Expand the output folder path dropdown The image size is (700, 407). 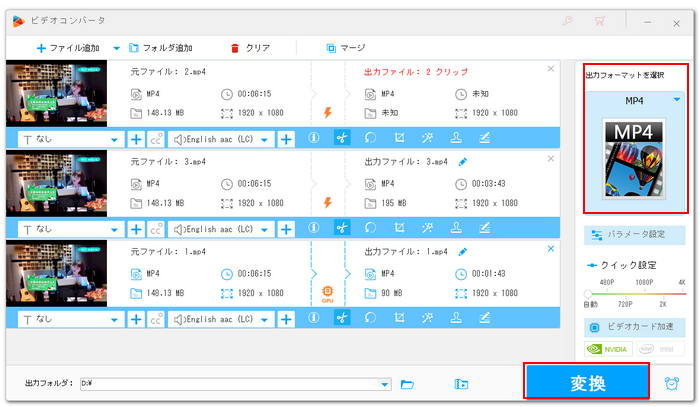coord(384,384)
